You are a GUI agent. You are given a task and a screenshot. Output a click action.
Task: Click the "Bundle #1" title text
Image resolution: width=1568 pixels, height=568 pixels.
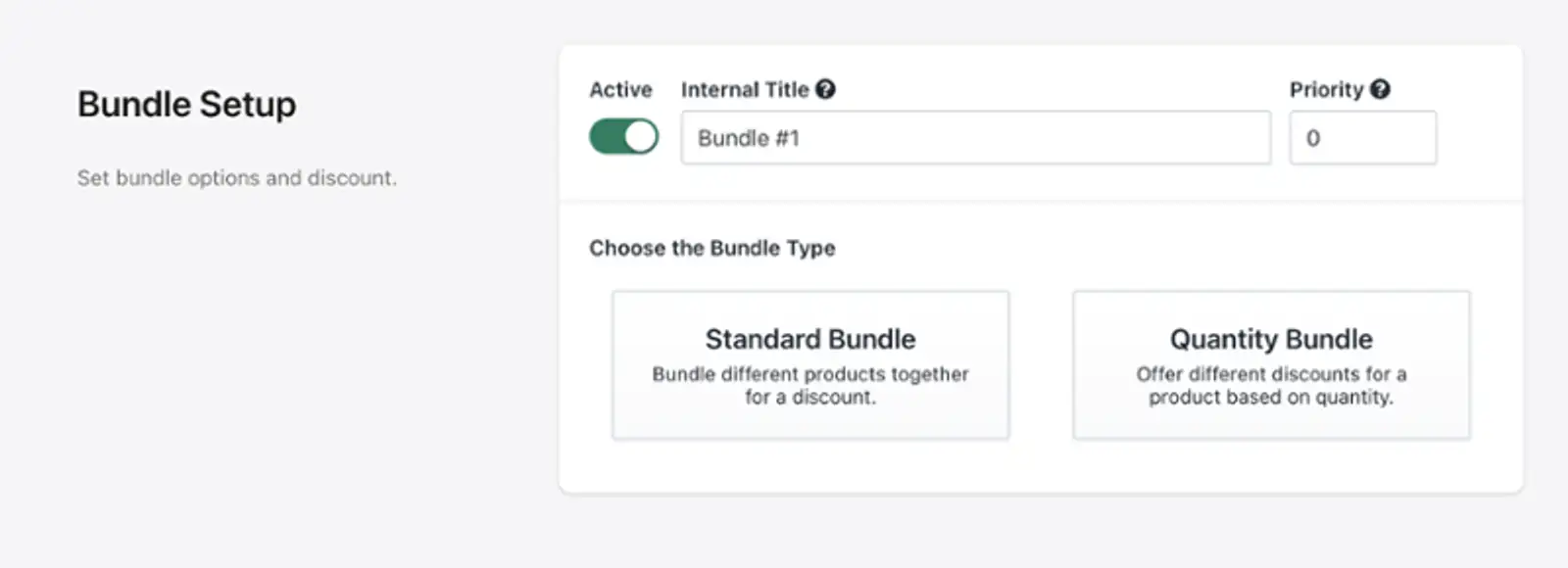[749, 138]
